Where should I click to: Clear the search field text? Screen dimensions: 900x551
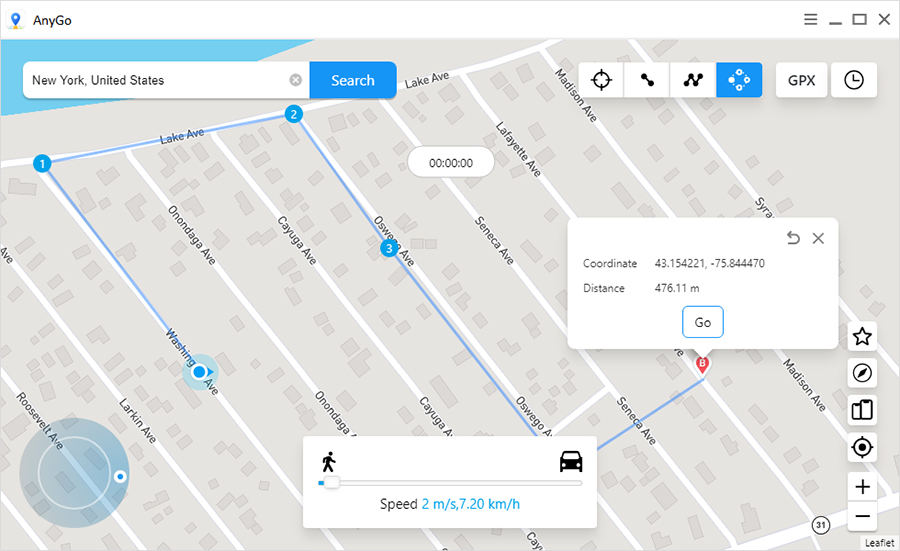tap(296, 80)
